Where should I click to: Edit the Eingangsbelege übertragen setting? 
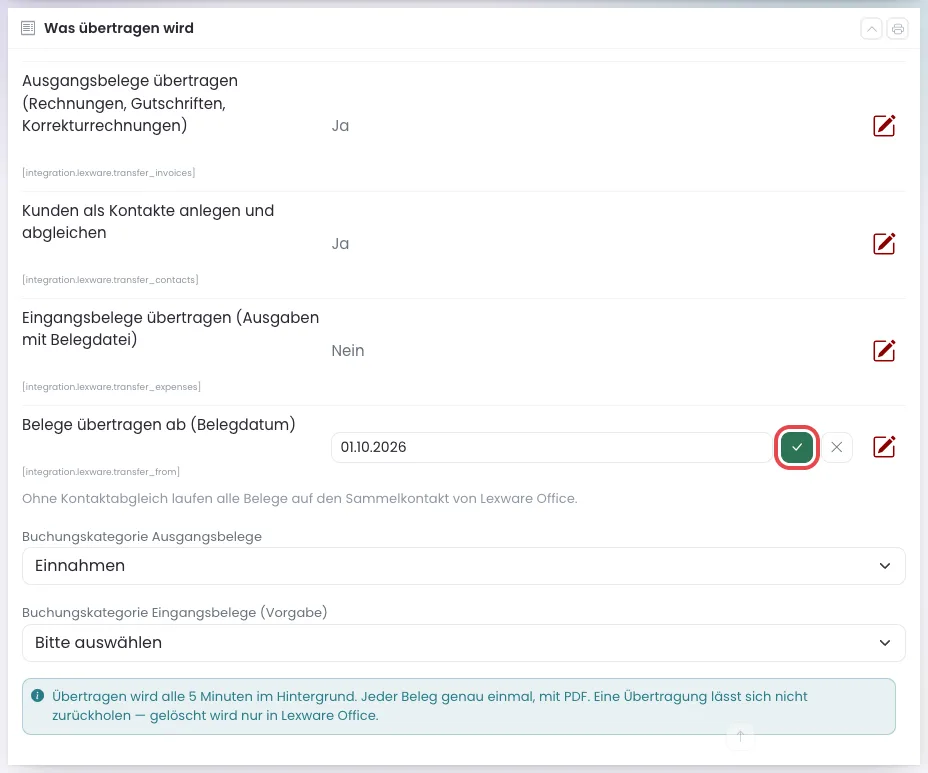(x=884, y=350)
